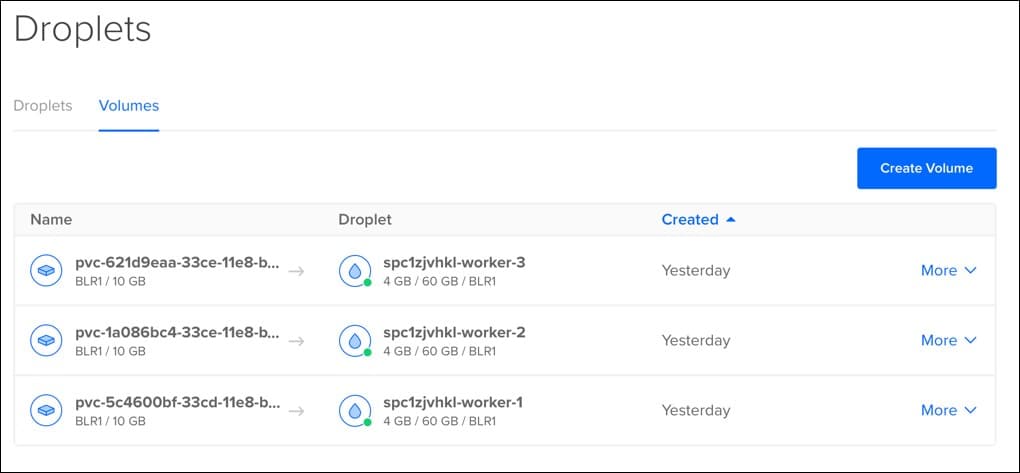This screenshot has height=473, width=1020.
Task: Open More menu for worker-1 volume
Action: click(948, 411)
